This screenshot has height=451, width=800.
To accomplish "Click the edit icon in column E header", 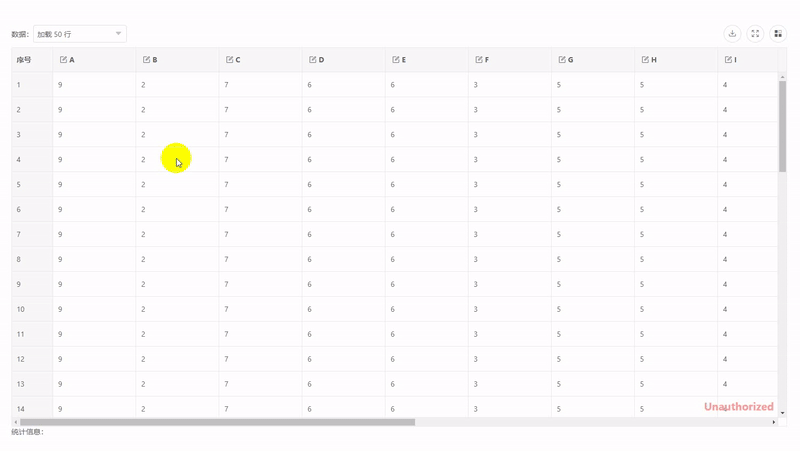I will coord(396,60).
